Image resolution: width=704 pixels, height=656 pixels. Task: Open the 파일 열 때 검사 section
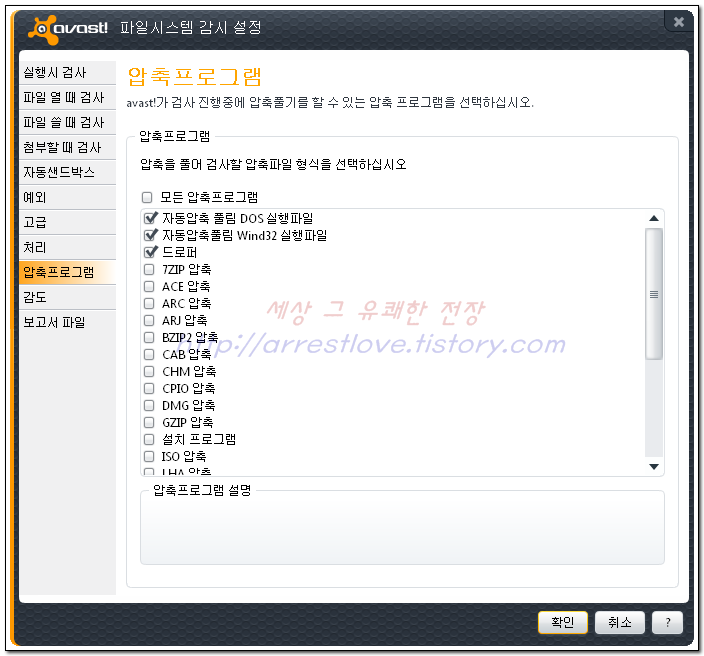point(67,97)
